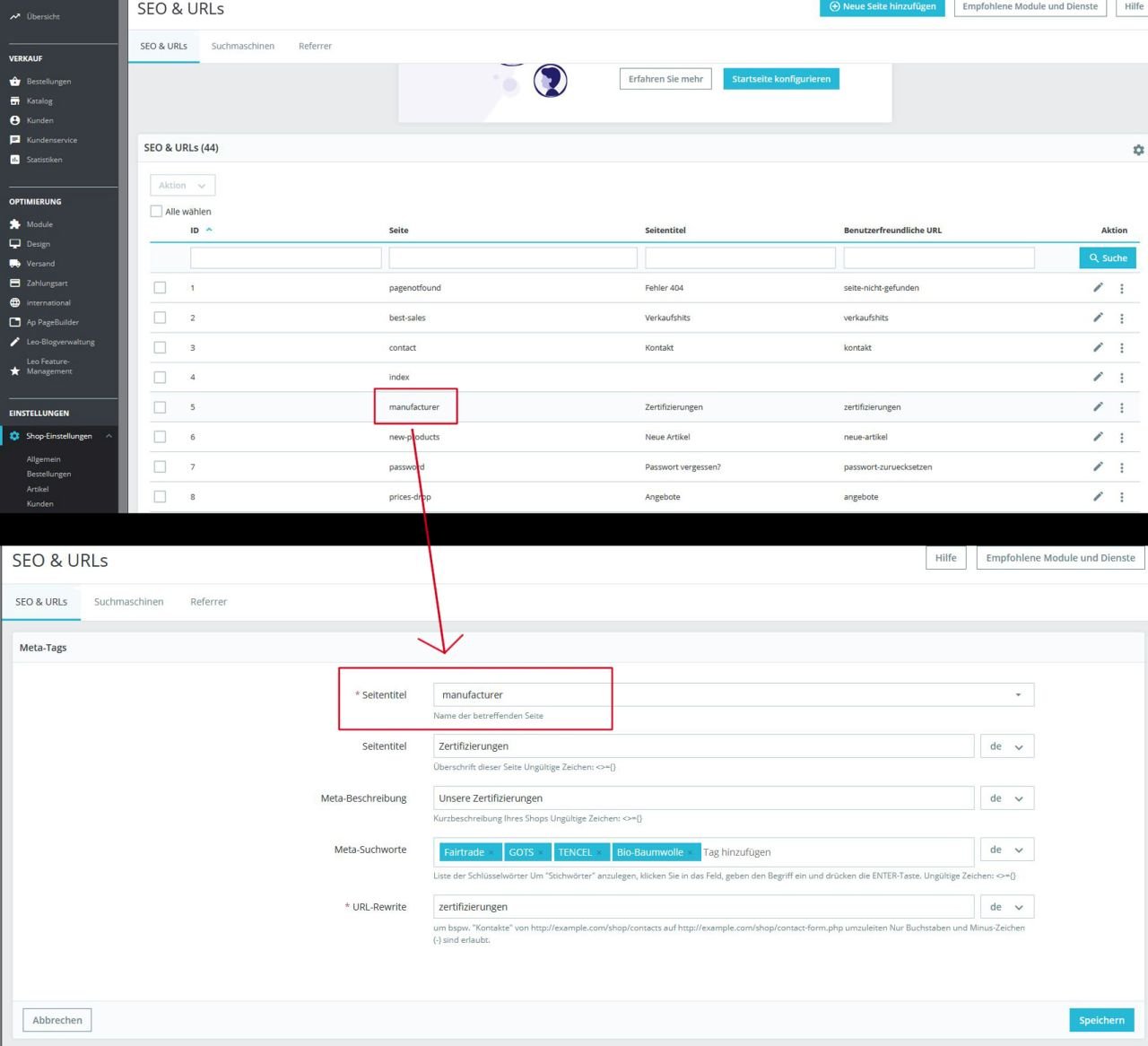Open Empfohlene Module und Dienste in the edit form

1060,558
